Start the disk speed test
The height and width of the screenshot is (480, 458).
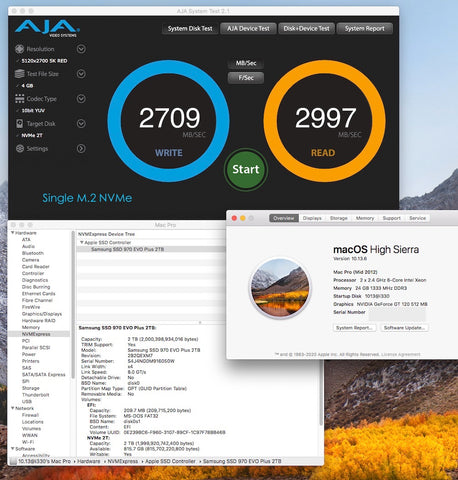(246, 169)
